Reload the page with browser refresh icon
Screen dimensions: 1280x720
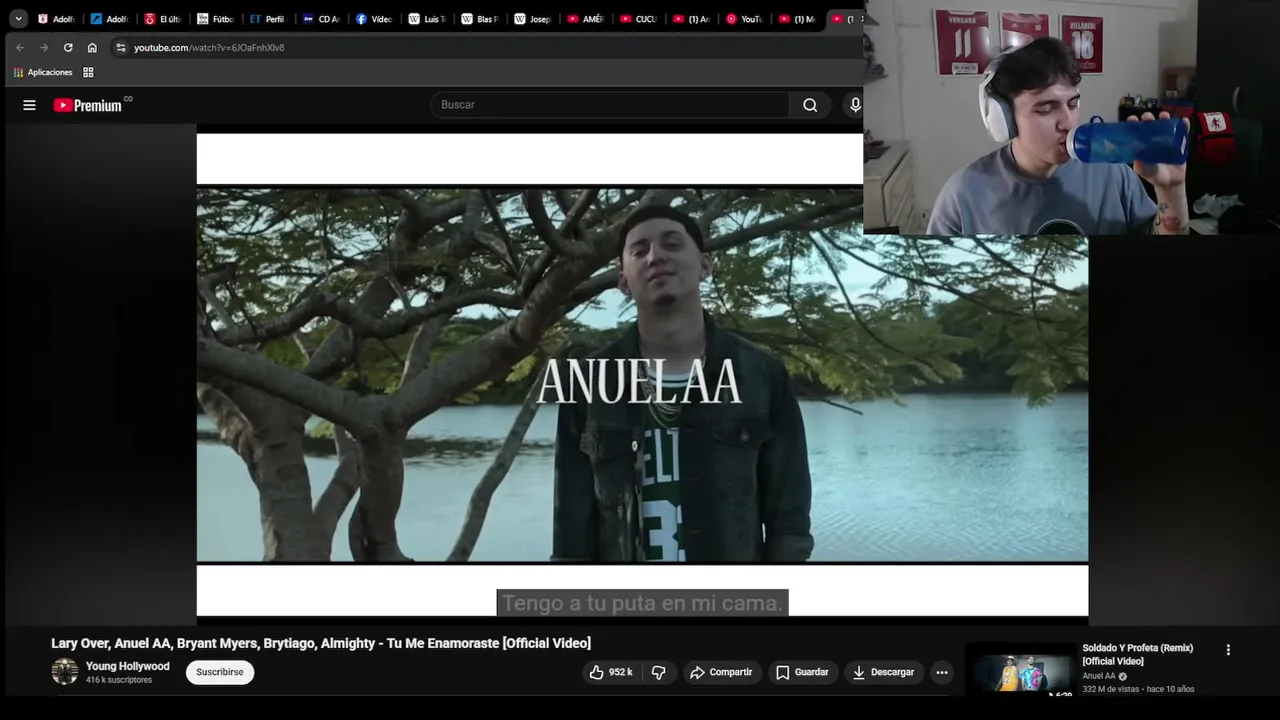(x=68, y=47)
